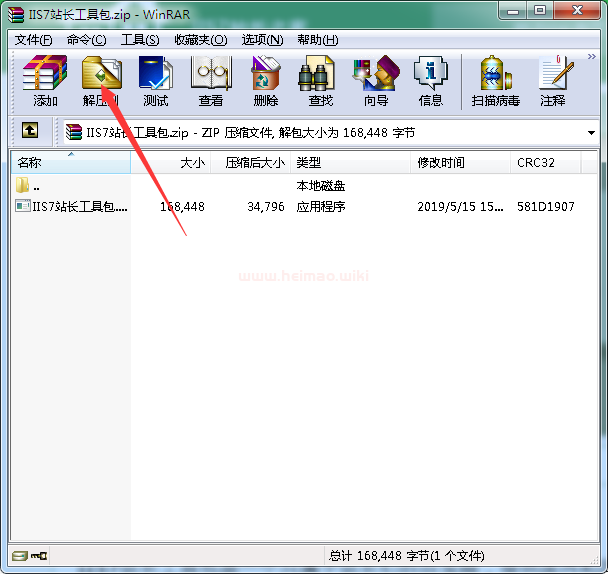Screen dimensions: 608x574
Task: Expand the archive path dropdown
Action: coord(591,132)
